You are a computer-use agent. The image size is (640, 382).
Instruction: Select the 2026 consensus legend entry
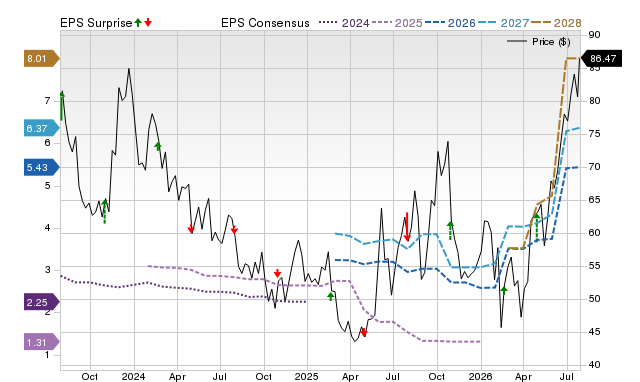pyautogui.click(x=450, y=23)
